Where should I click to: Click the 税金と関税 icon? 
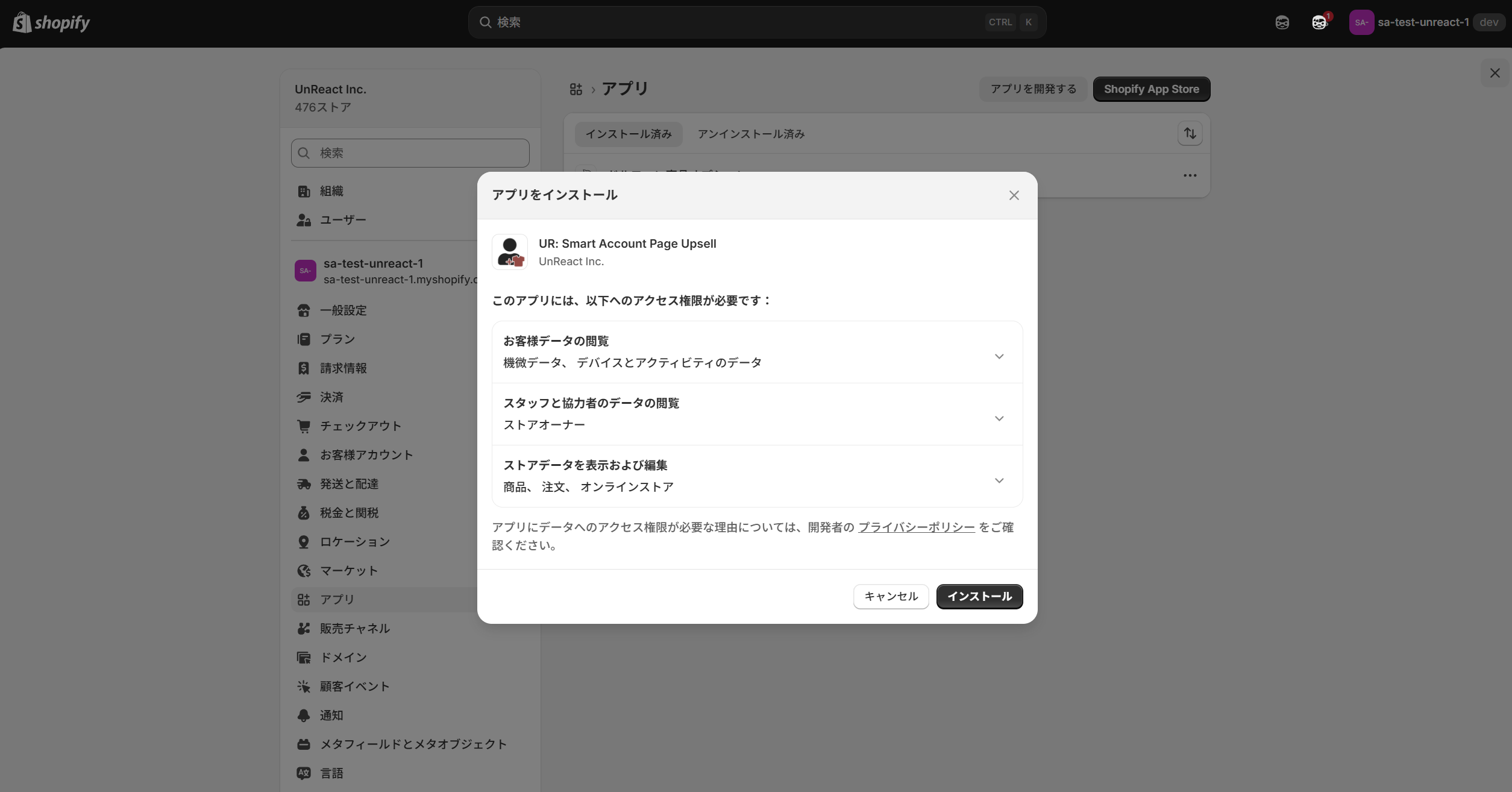[304, 513]
